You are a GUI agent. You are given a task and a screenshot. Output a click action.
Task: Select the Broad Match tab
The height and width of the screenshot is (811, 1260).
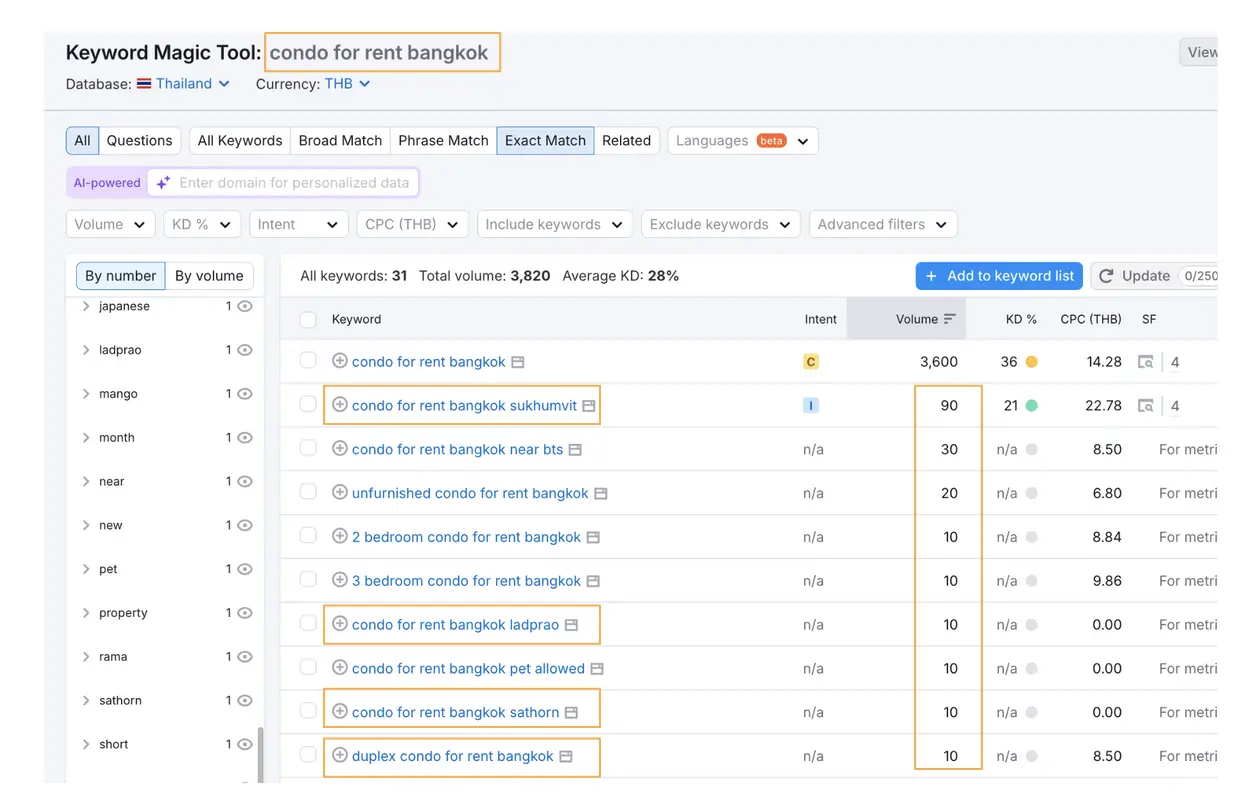(340, 141)
